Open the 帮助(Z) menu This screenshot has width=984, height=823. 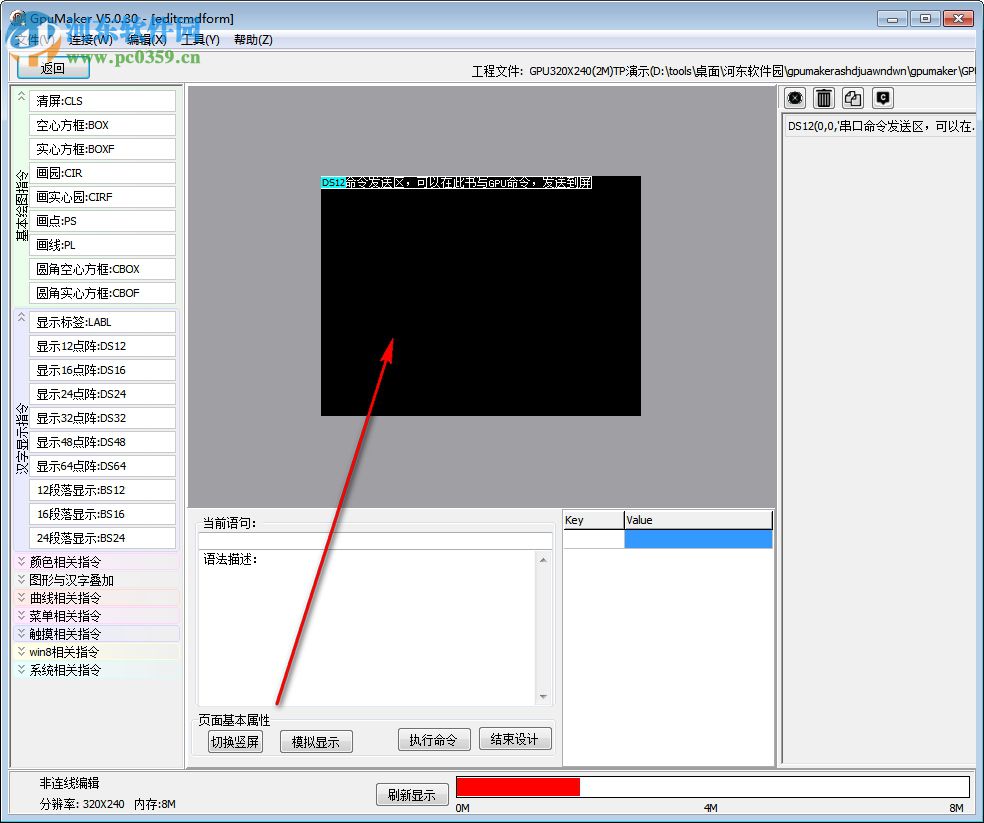point(253,39)
